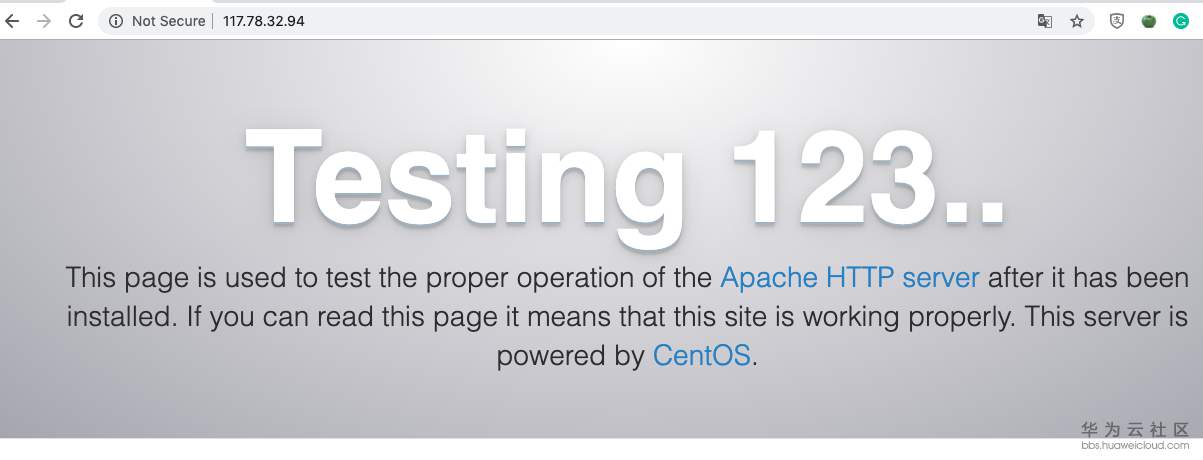
Task: Click the forward navigation arrow
Action: point(44,21)
